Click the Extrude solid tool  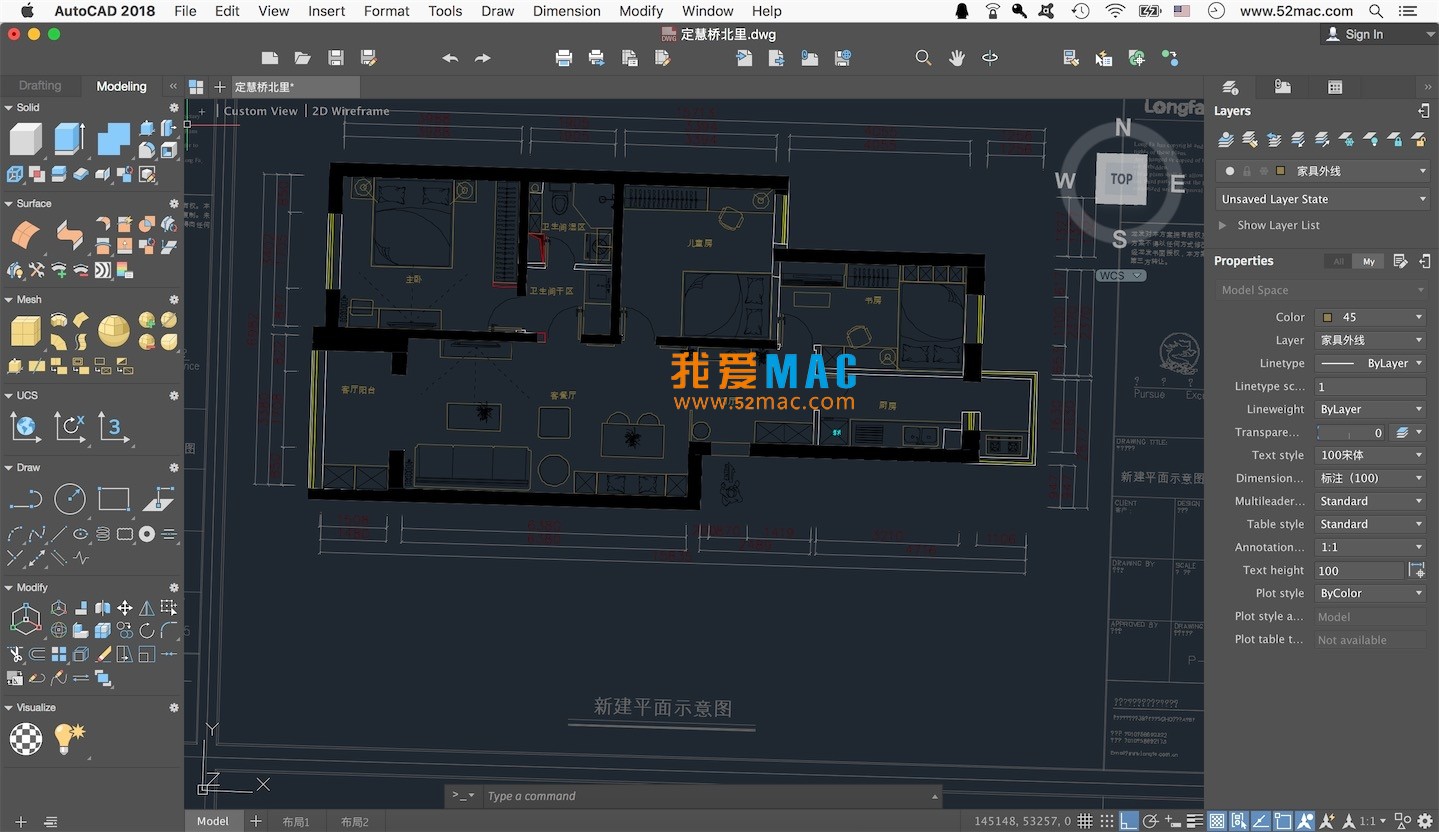[x=69, y=139]
